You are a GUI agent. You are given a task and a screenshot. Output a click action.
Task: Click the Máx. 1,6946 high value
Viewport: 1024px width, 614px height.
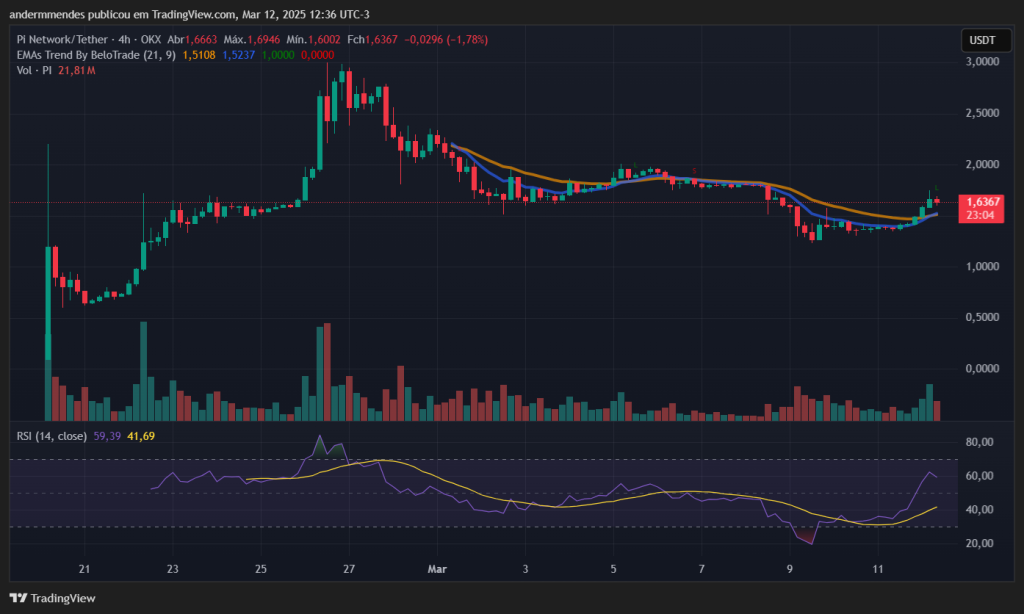(251, 40)
